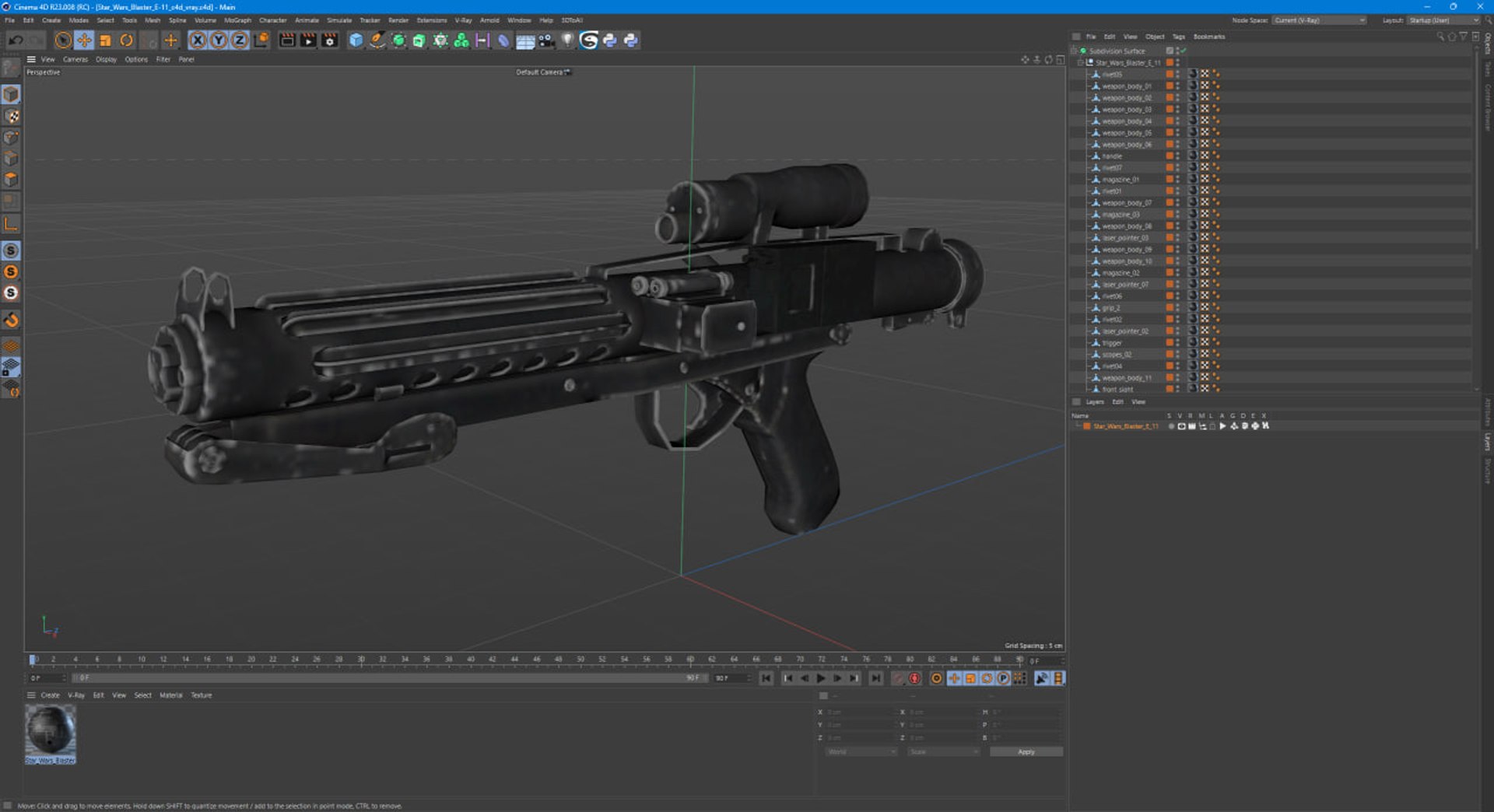Switch to Texture mode in left palette
Image resolution: width=1494 pixels, height=812 pixels.
(x=11, y=116)
